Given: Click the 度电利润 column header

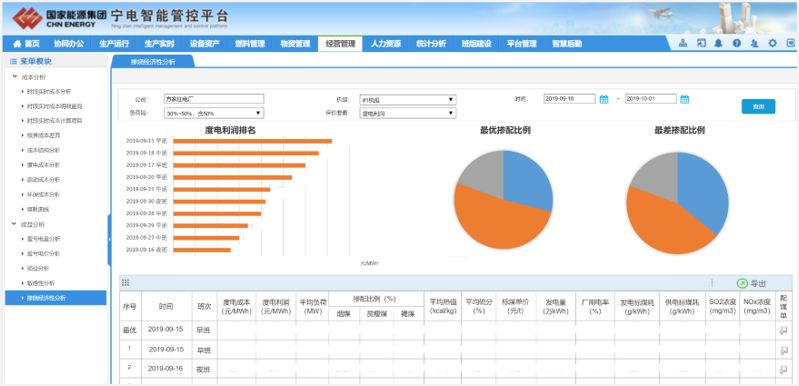Looking at the screenshot, I should pyautogui.click(x=276, y=306).
